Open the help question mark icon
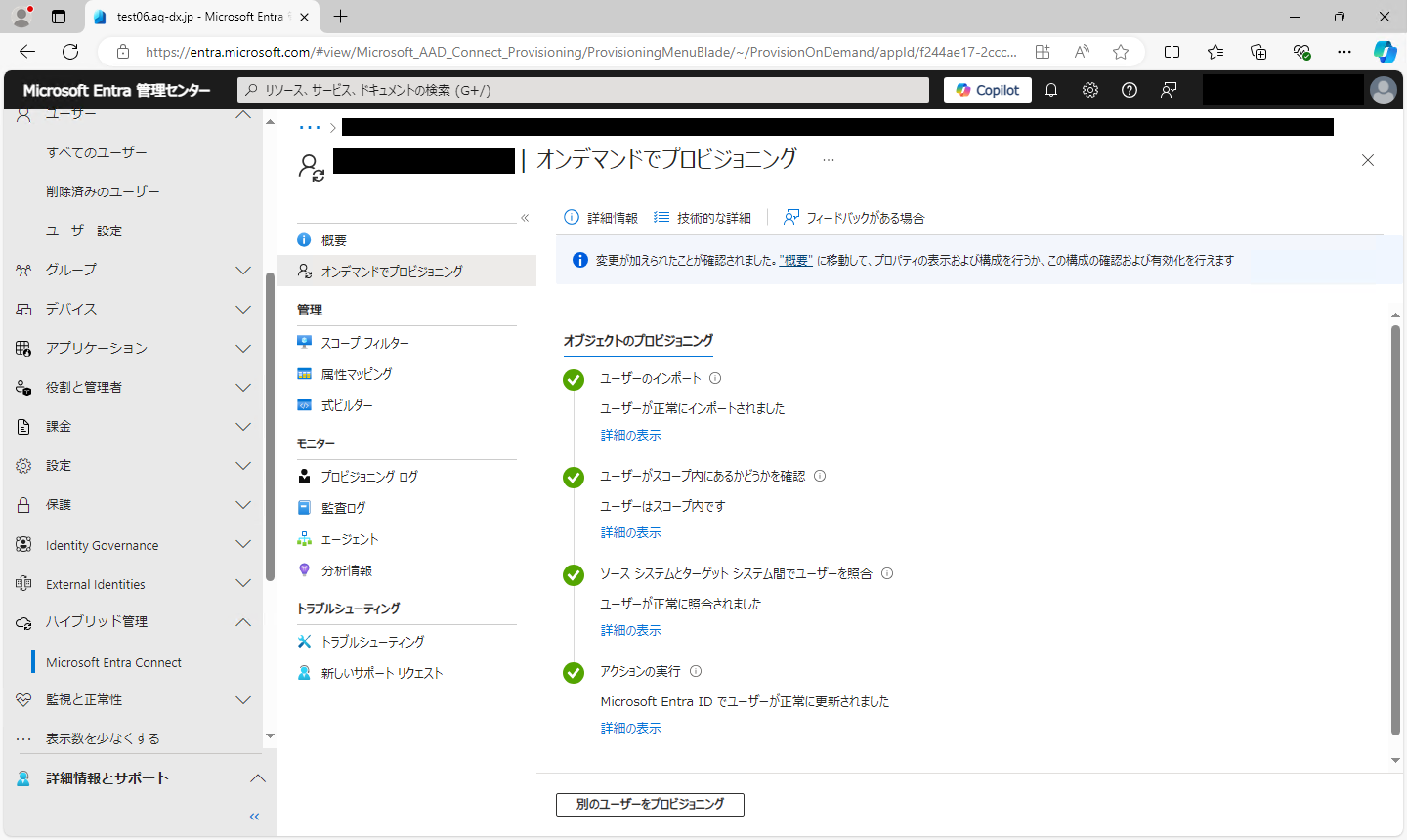Viewport: 1407px width, 840px height. 1130,90
